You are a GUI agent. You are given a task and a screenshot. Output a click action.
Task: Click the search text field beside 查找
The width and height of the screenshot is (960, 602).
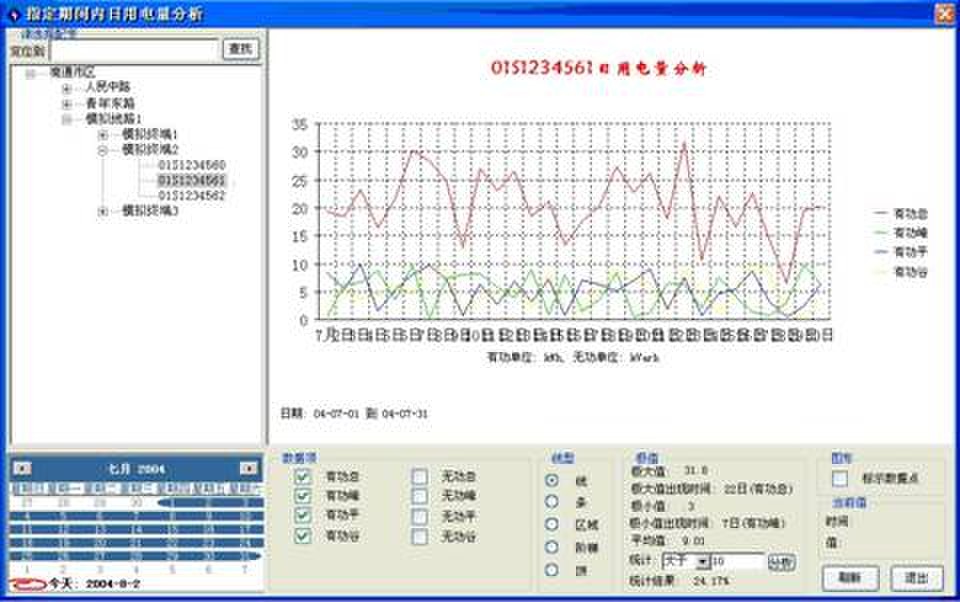(133, 49)
